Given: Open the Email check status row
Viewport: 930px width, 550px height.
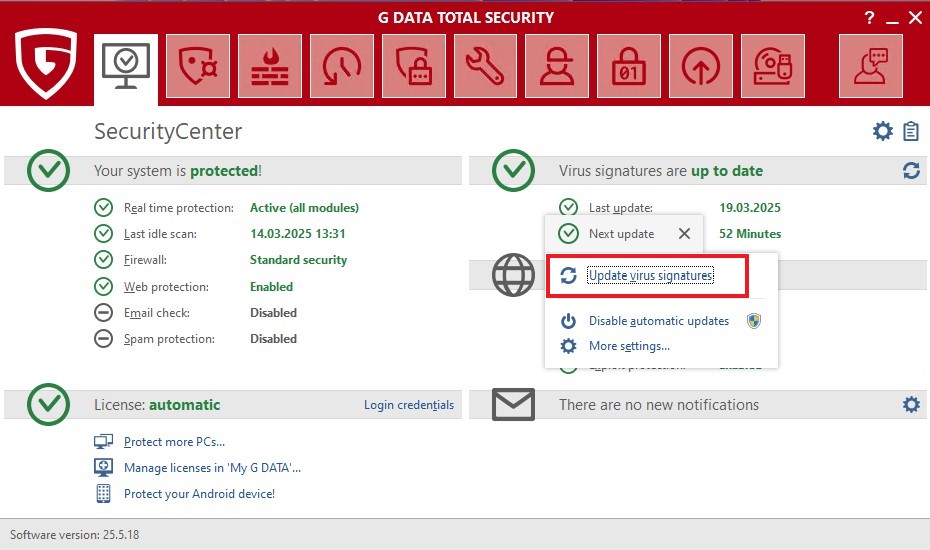Looking at the screenshot, I should pyautogui.click(x=196, y=313).
